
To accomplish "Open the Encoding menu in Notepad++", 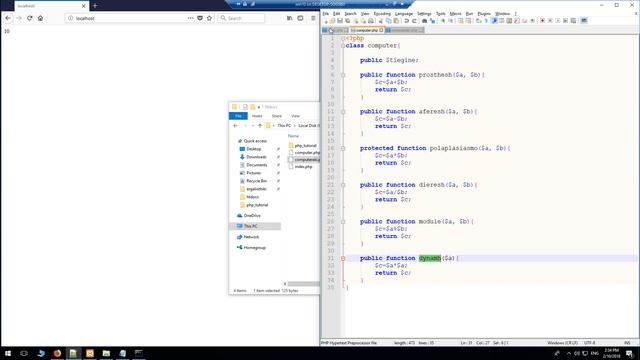I will [x=382, y=13].
